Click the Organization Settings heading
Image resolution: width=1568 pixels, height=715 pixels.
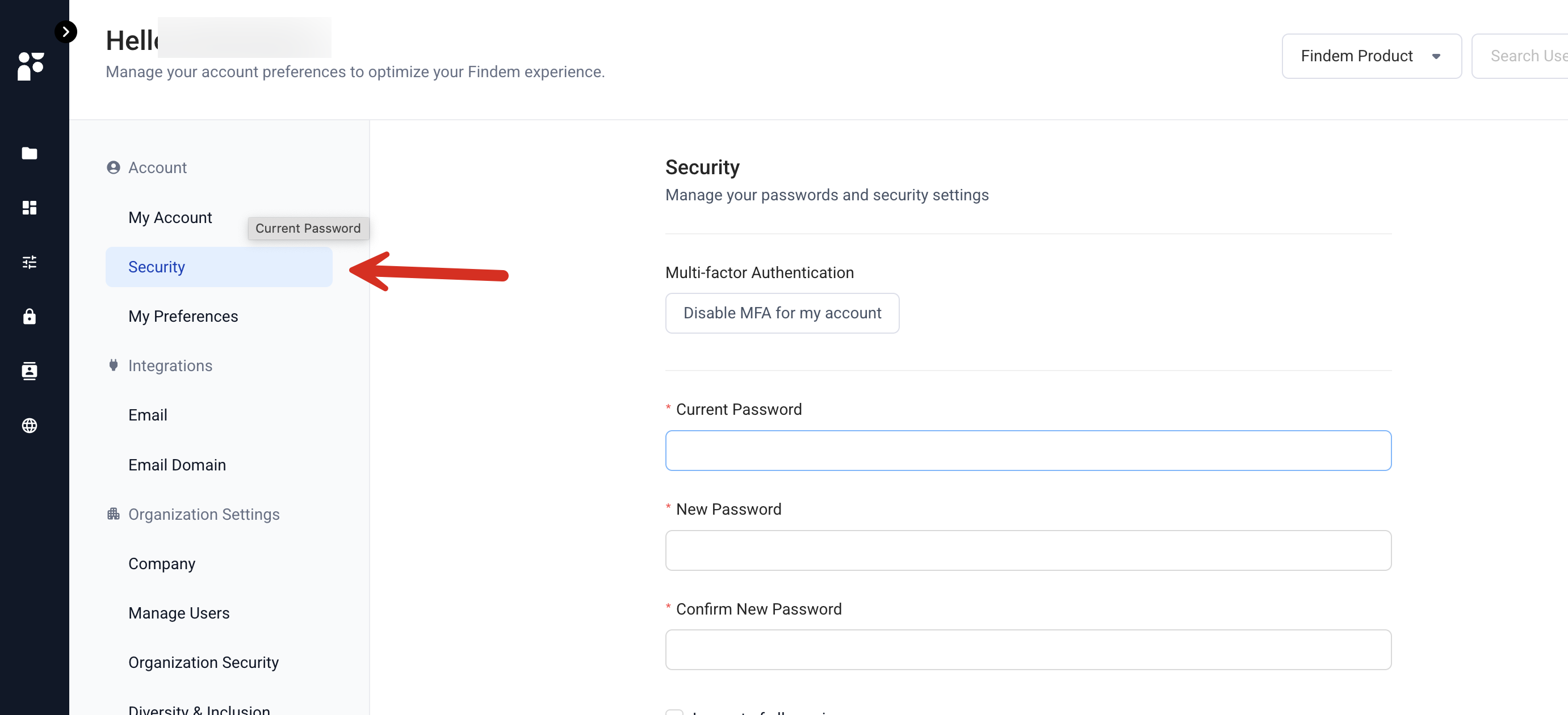[x=204, y=514]
